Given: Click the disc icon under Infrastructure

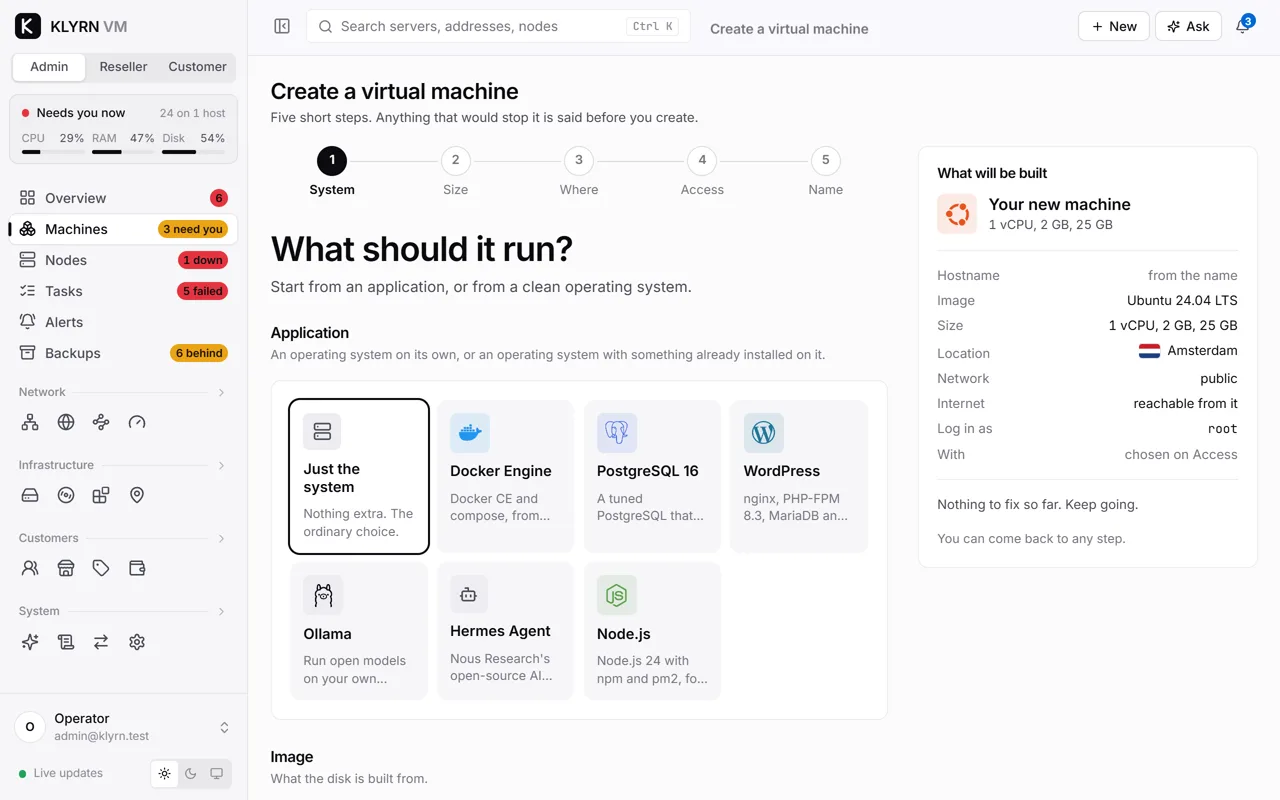Looking at the screenshot, I should coord(66,495).
